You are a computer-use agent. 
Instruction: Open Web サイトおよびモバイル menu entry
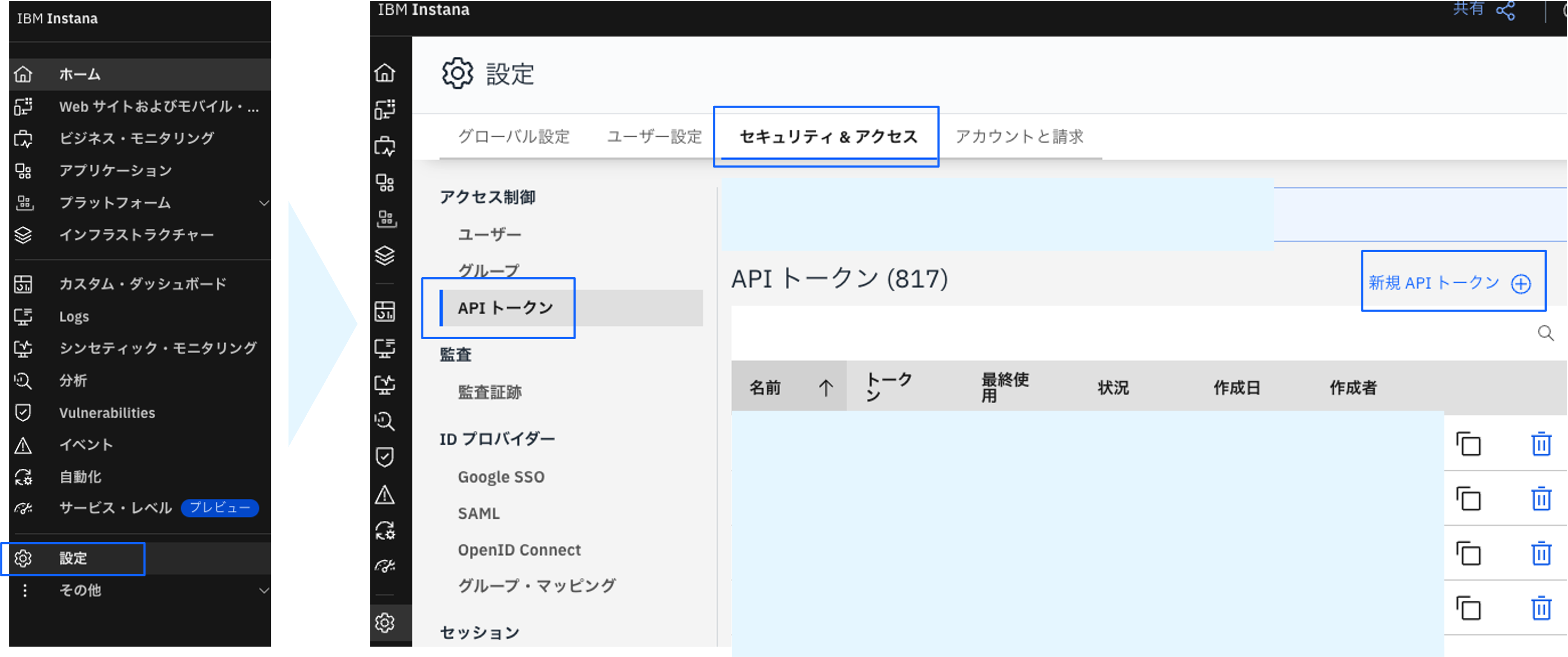coord(140,107)
